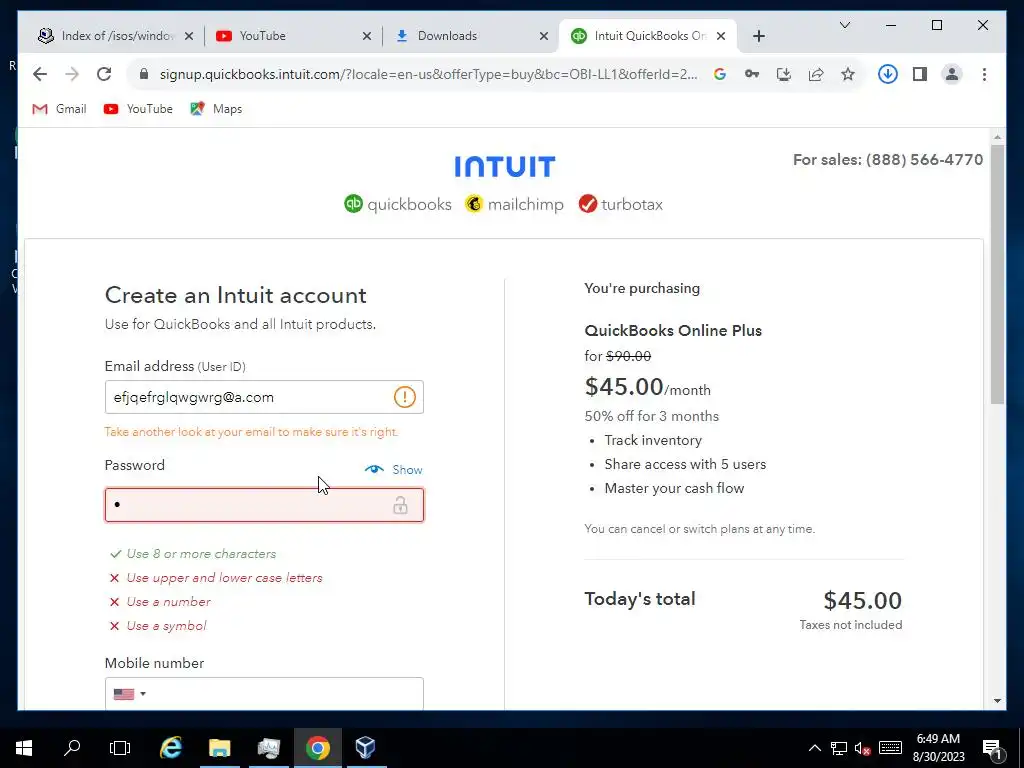Open the country flag dropdown for mobile number
The width and height of the screenshot is (1024, 768).
pos(129,694)
